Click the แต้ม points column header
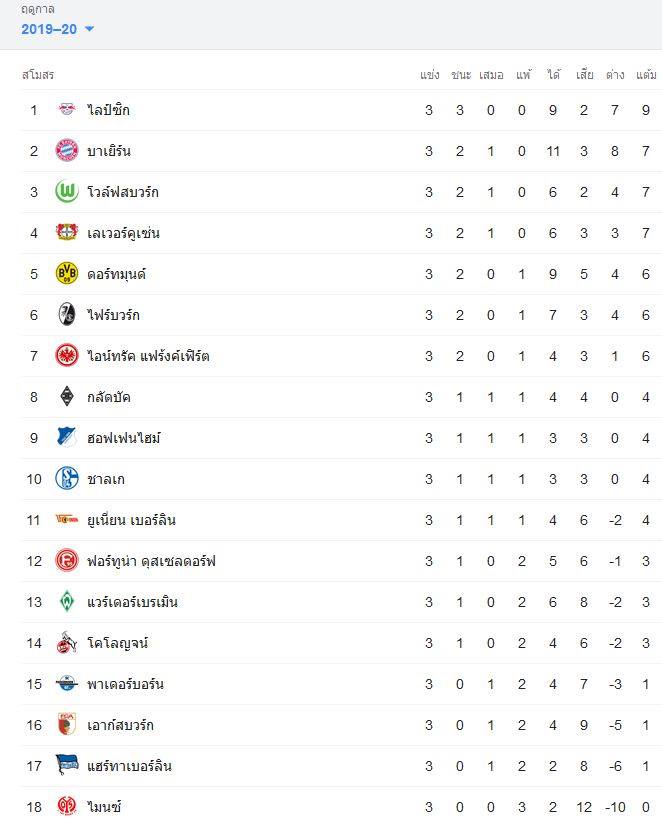The image size is (662, 835). pos(645,75)
